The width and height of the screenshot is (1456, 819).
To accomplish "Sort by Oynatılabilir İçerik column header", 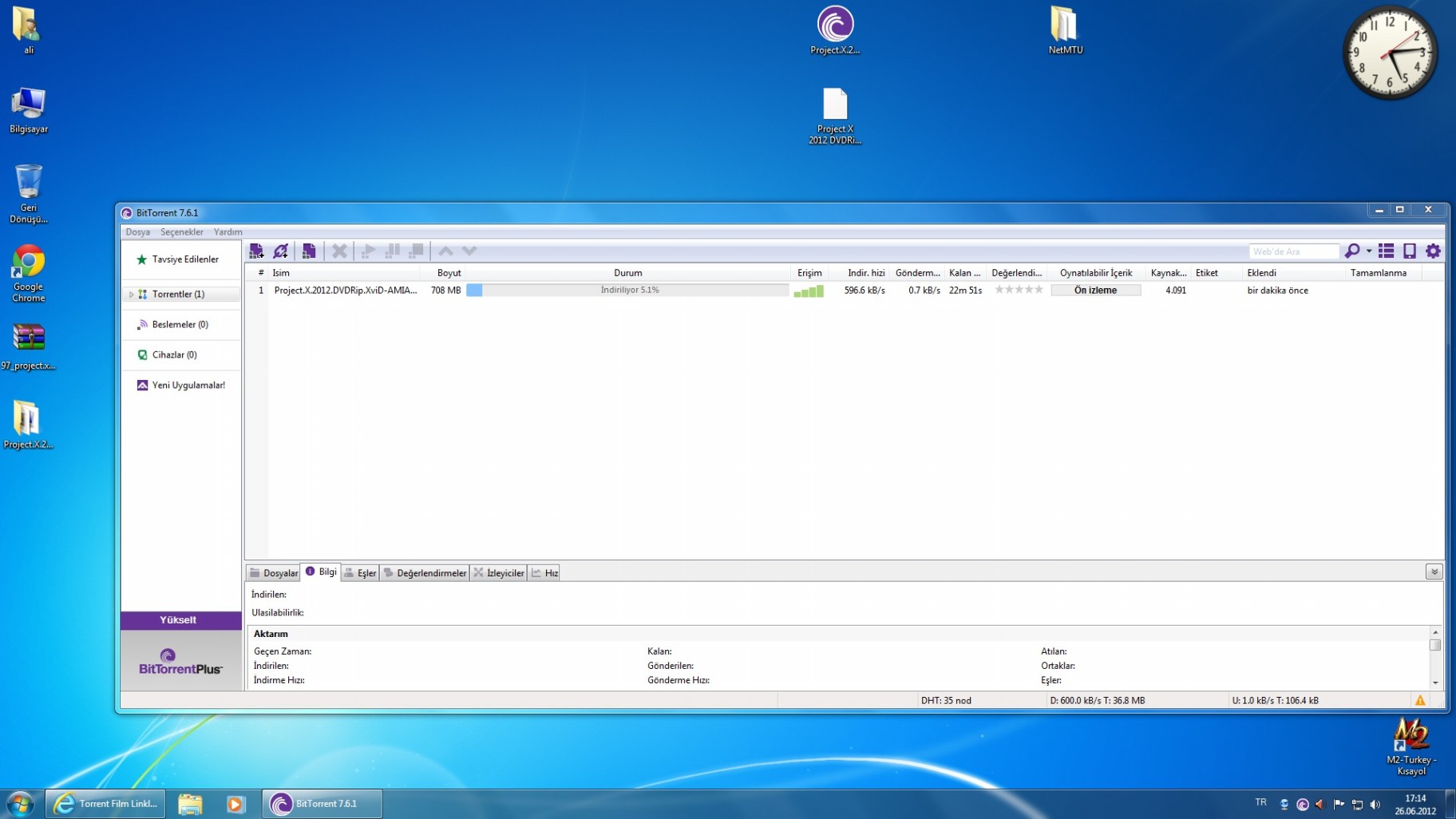I will pos(1095,272).
